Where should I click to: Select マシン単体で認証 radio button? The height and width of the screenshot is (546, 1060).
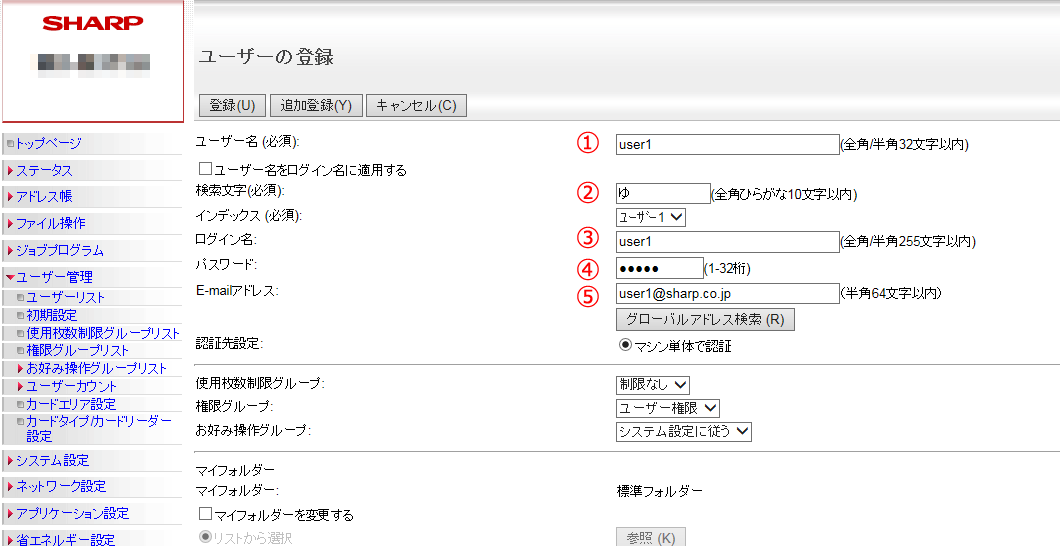tap(626, 346)
